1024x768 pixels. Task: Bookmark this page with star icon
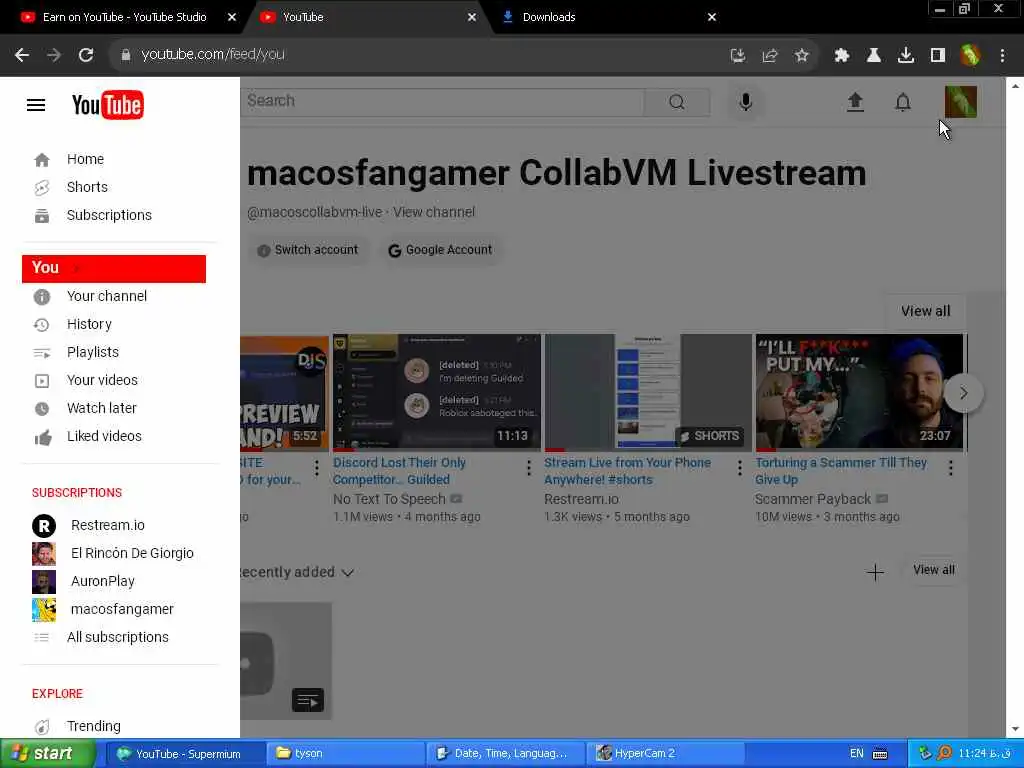pyautogui.click(x=801, y=56)
